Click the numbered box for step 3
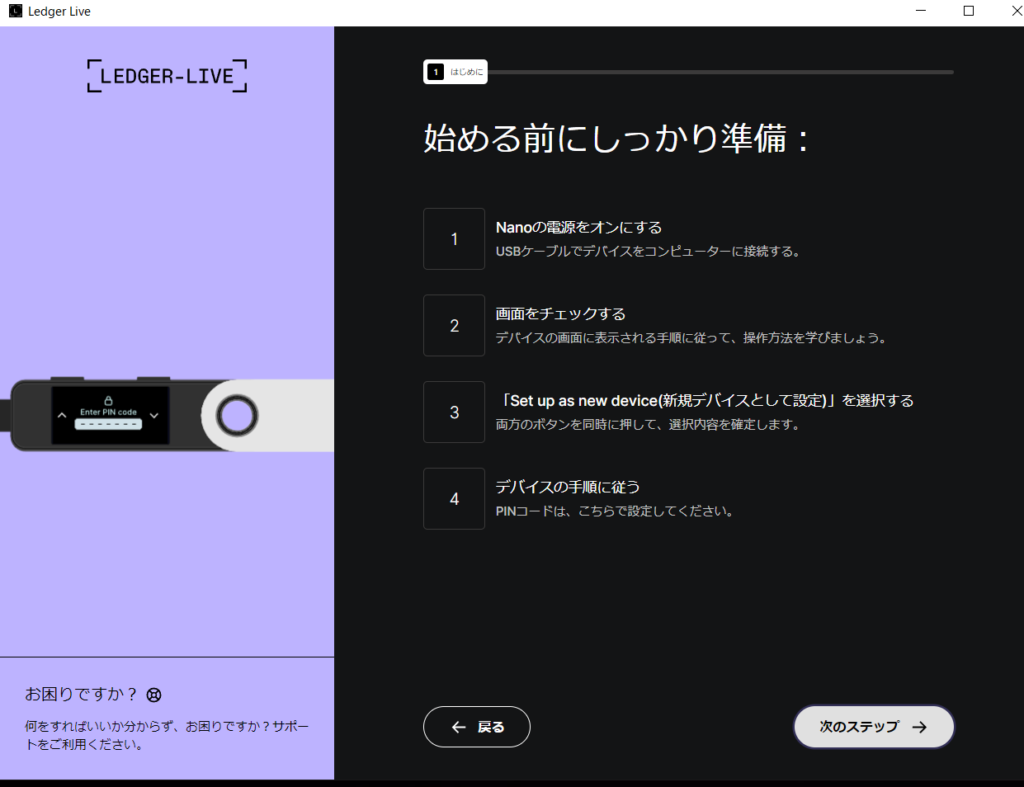The height and width of the screenshot is (787, 1024). click(454, 412)
